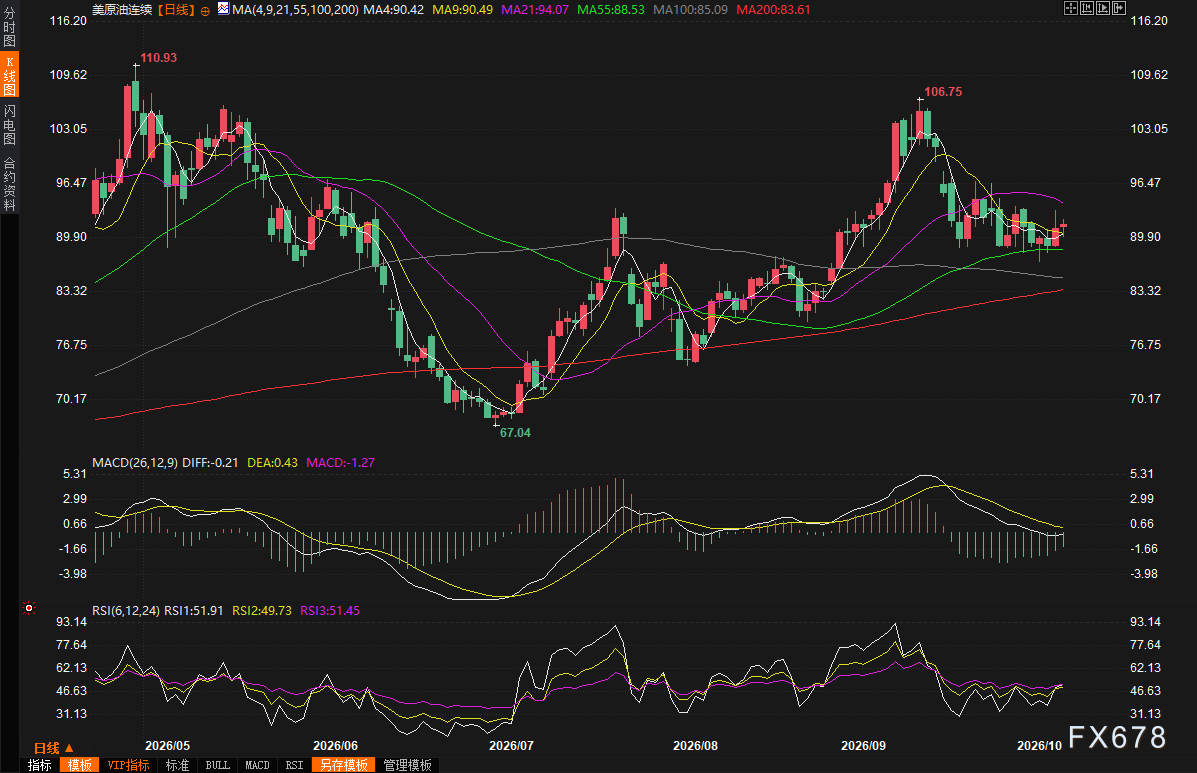Click the 106.75 peak price marker

944,92
